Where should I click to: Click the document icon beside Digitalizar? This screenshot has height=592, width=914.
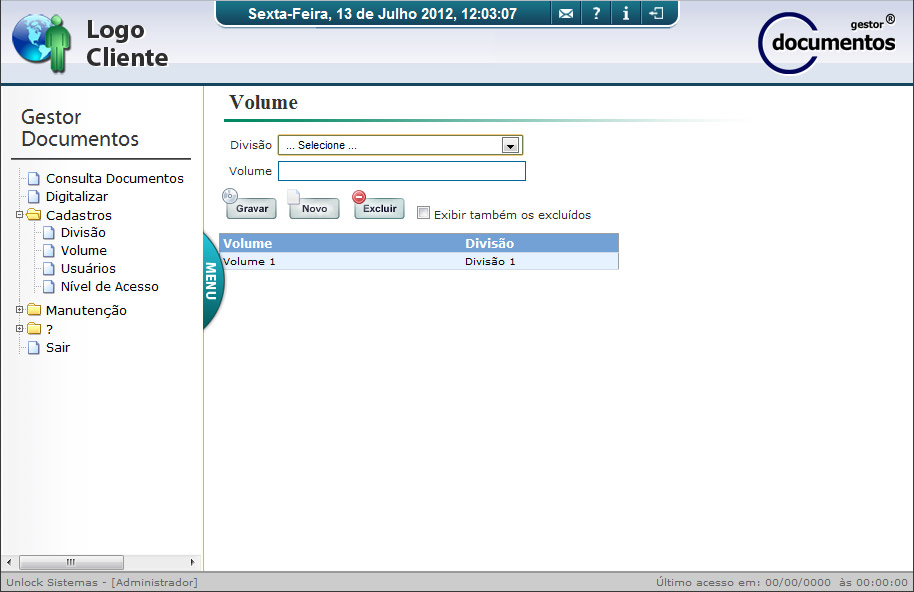tap(34, 197)
